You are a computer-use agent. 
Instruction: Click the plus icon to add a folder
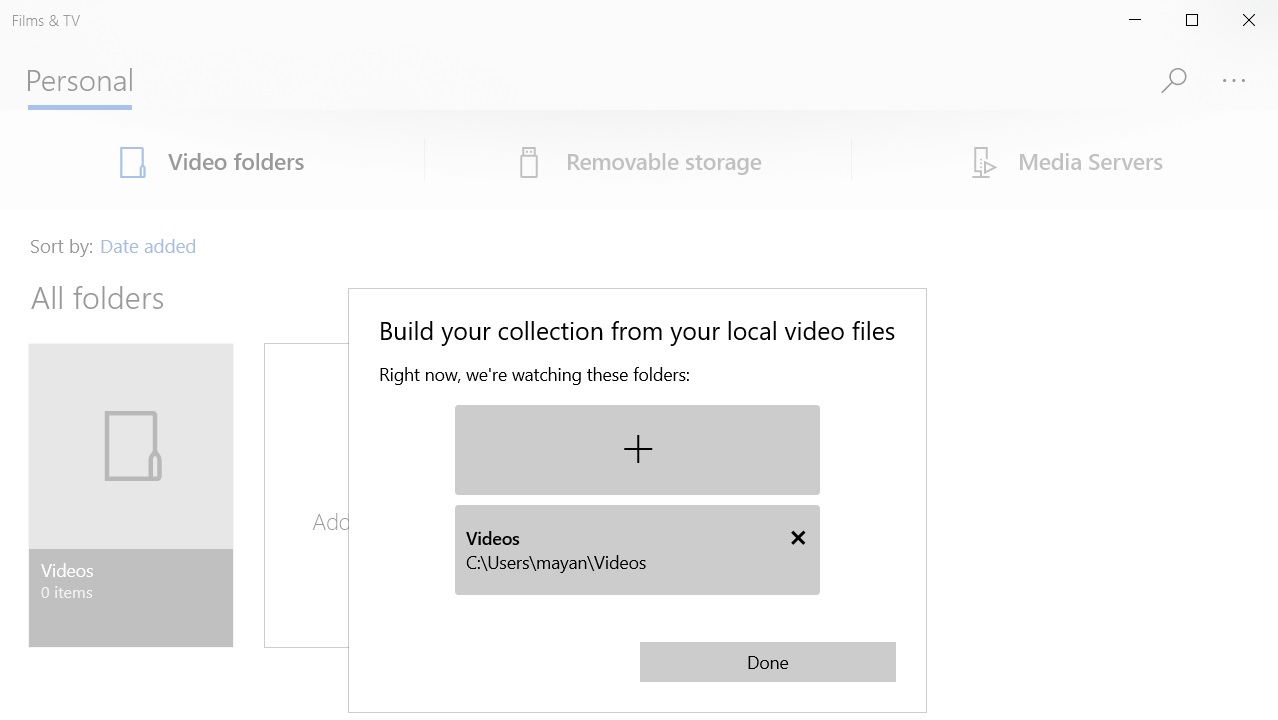[637, 449]
